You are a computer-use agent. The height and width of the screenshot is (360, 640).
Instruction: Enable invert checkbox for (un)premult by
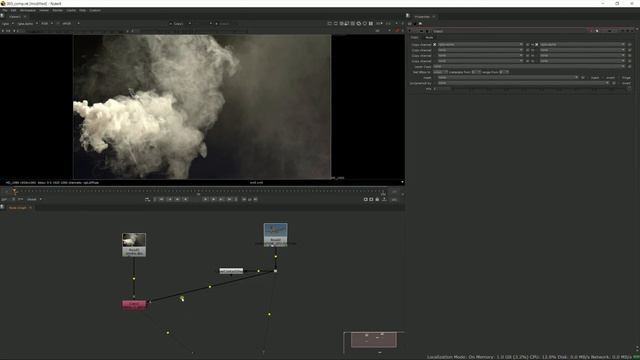pos(620,83)
